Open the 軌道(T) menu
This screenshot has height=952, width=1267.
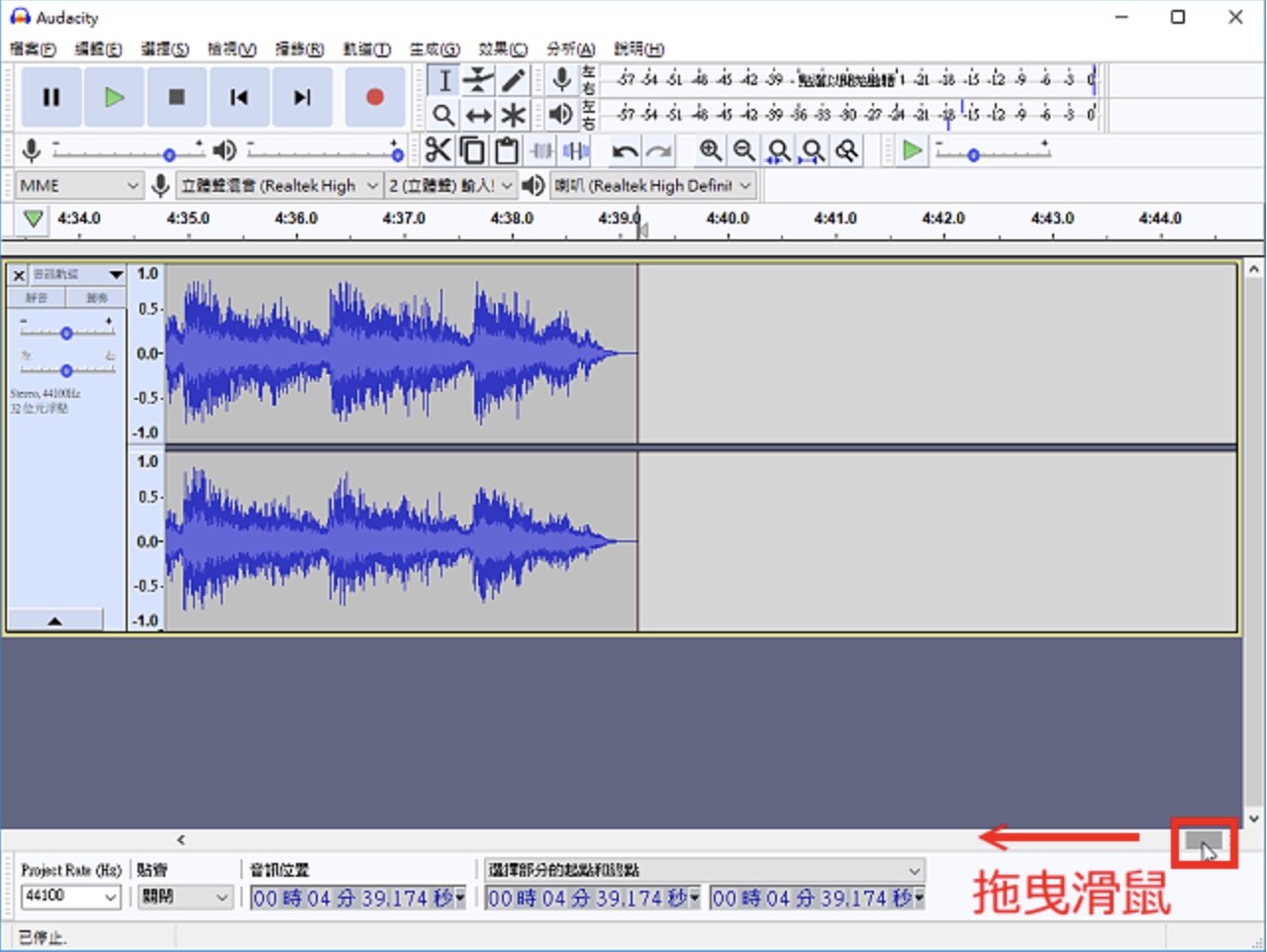click(366, 48)
